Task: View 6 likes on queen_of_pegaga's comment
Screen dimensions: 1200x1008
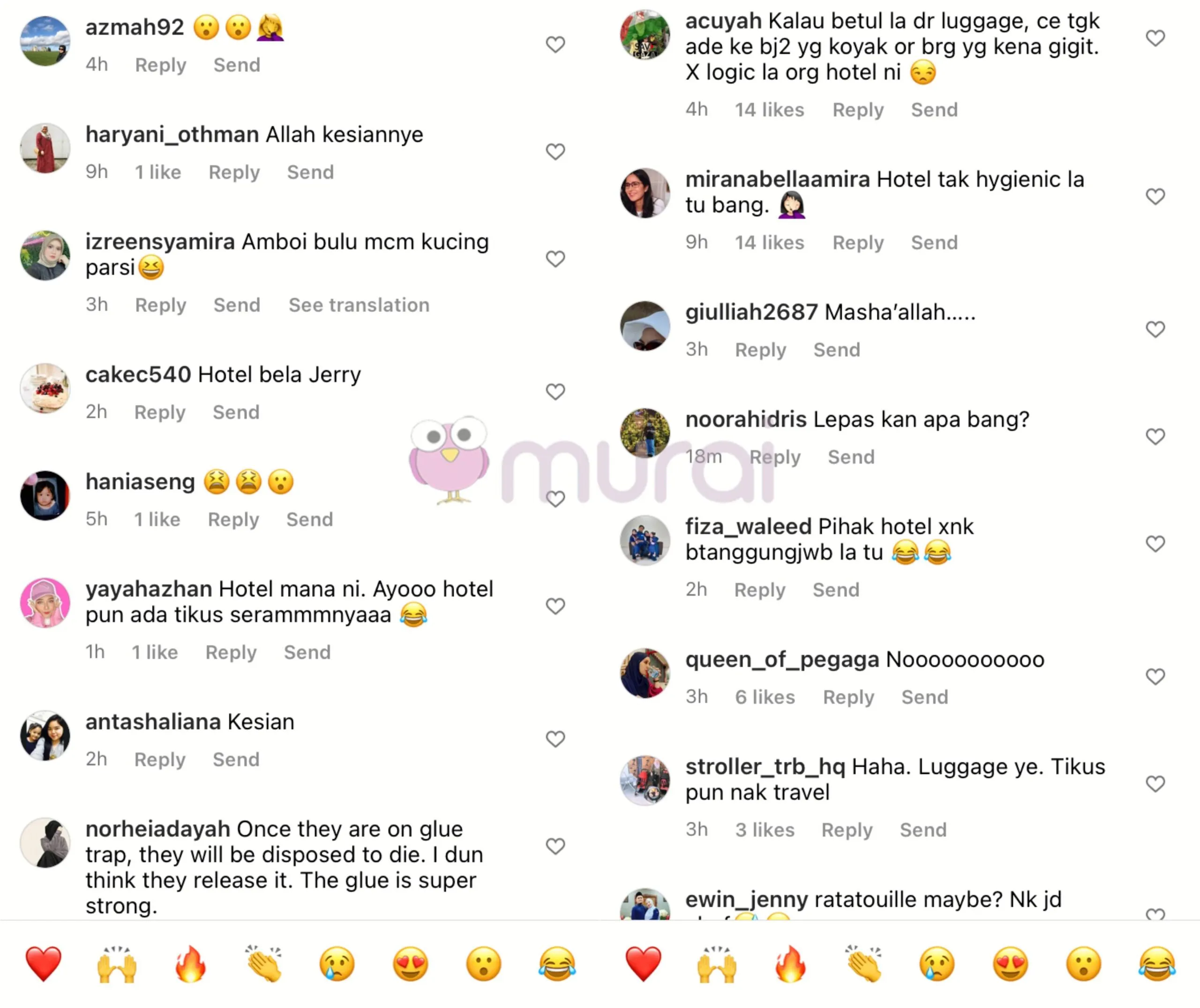Action: pos(765,697)
